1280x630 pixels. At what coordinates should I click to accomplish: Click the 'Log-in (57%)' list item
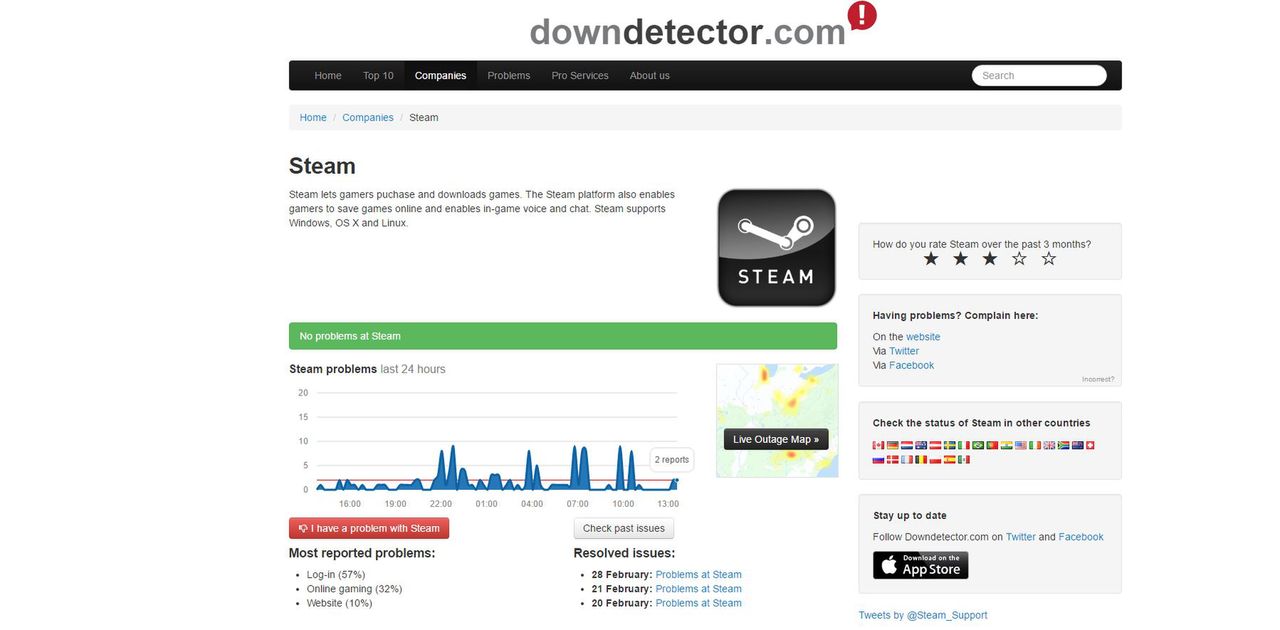tap(336, 575)
